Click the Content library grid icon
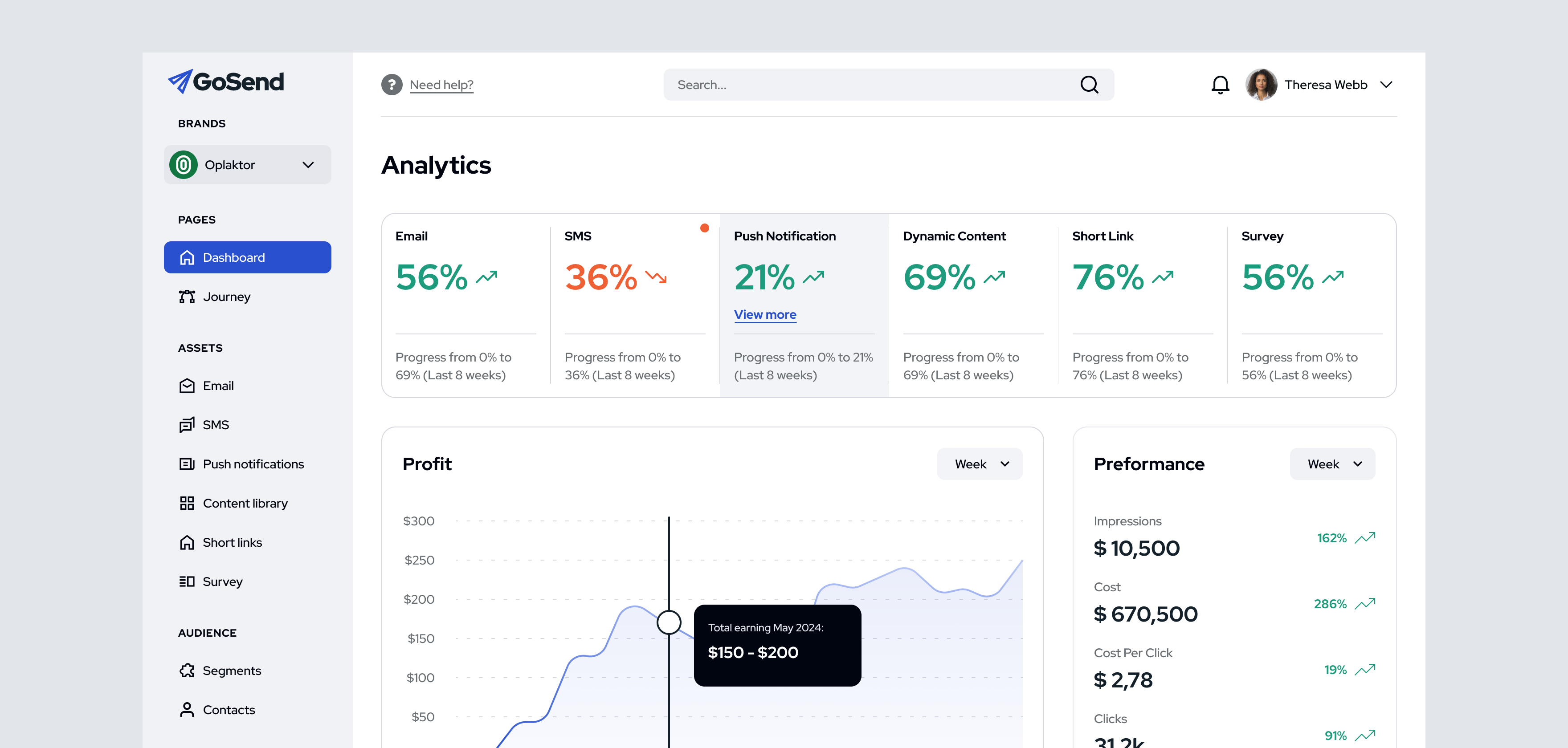The image size is (1568, 748). (187, 503)
